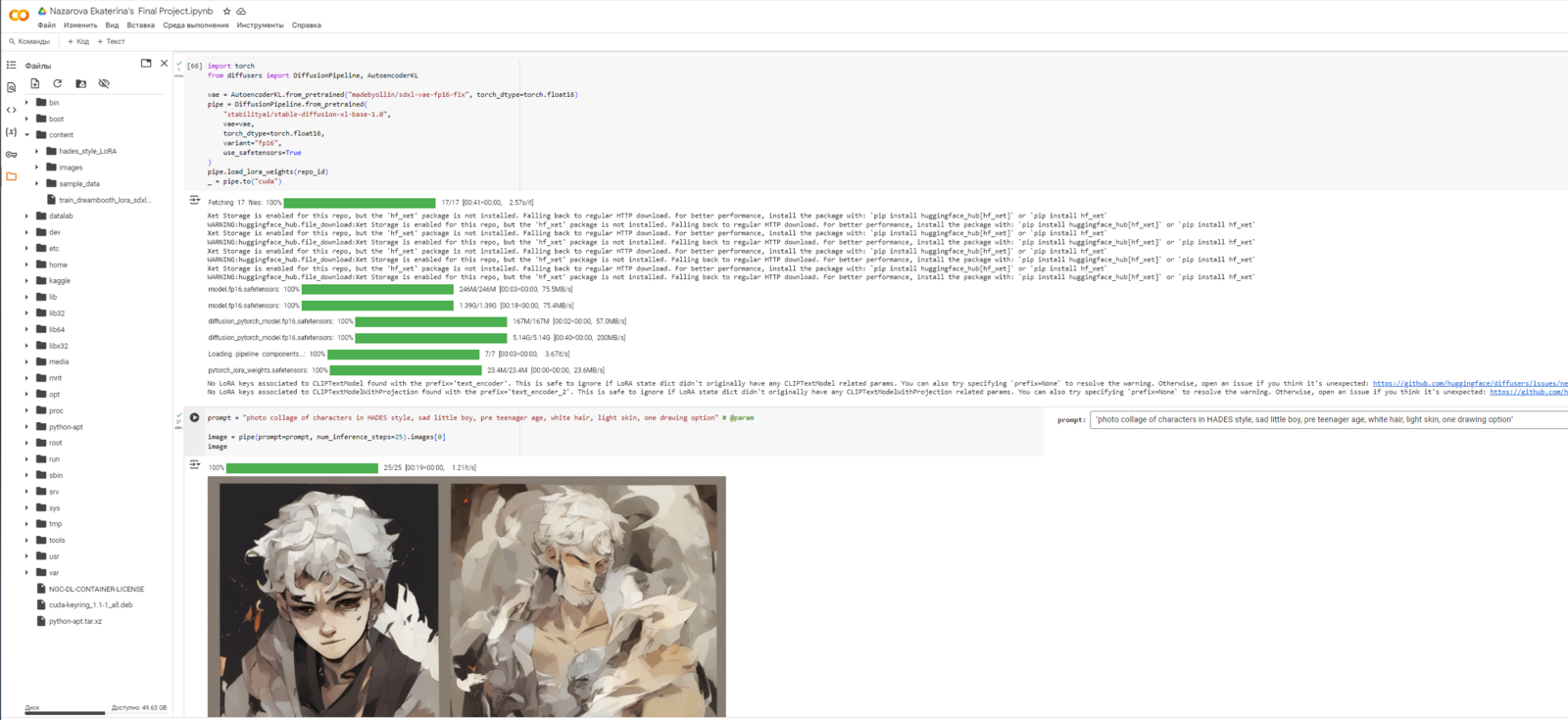Mount Google Drive from the files toolbar
Viewport: 1568px width, 720px height.
tap(80, 83)
